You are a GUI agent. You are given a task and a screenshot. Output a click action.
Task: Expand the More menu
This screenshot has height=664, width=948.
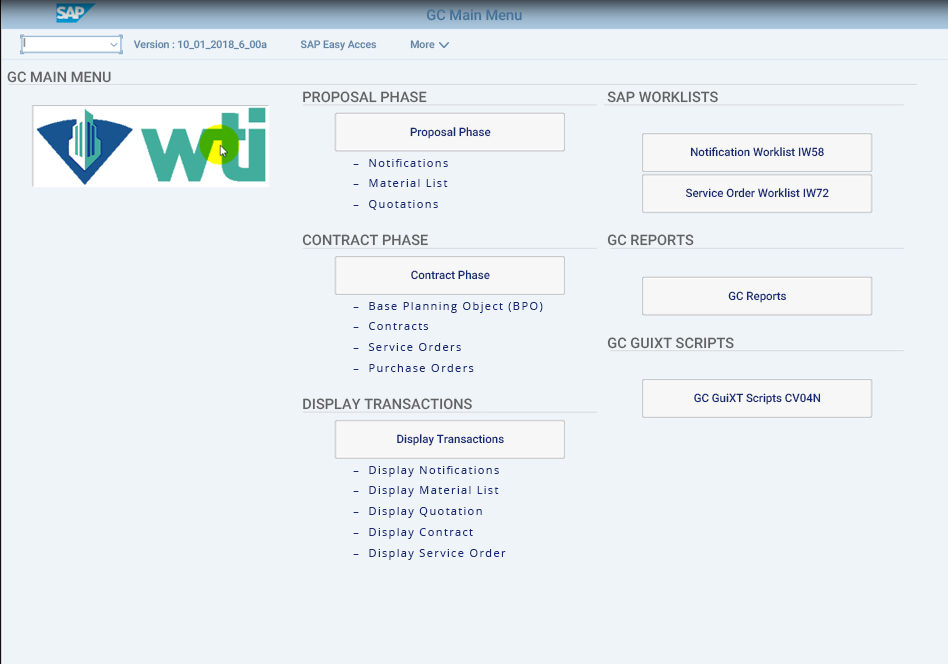click(x=429, y=45)
